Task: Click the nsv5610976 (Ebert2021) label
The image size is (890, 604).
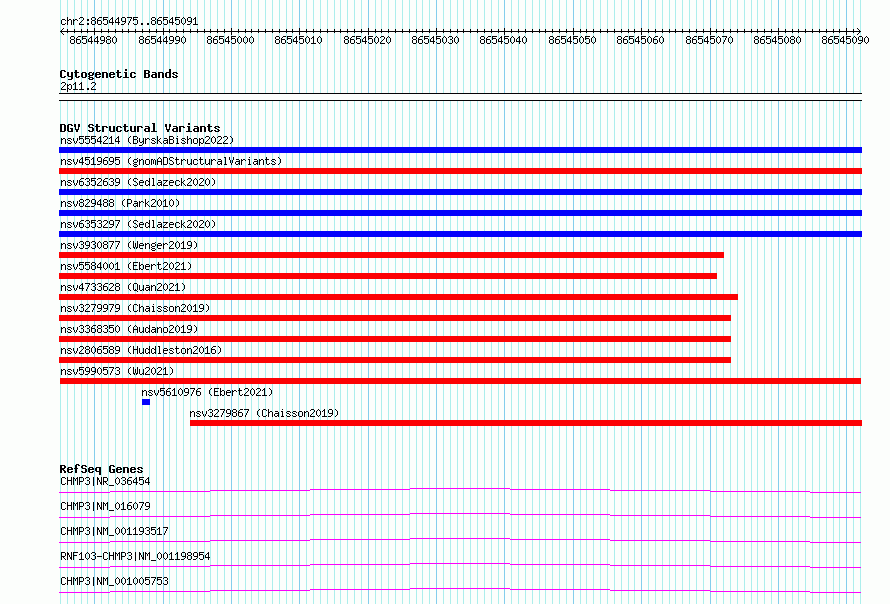Action: point(207,392)
